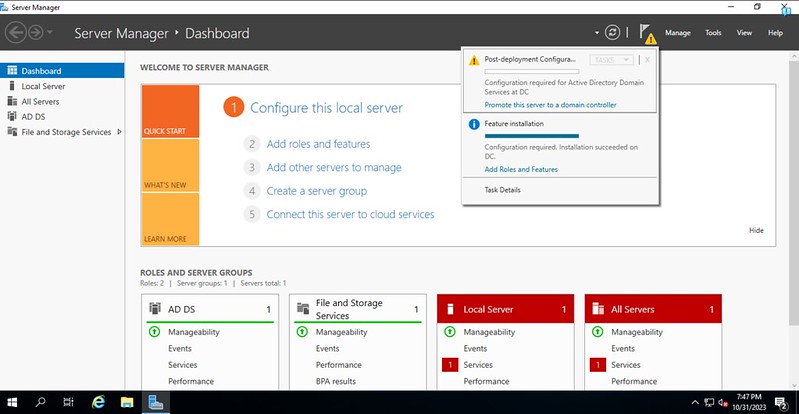Open the dropdown arrow beside the refresh icon
799x414 pixels.
coord(597,33)
